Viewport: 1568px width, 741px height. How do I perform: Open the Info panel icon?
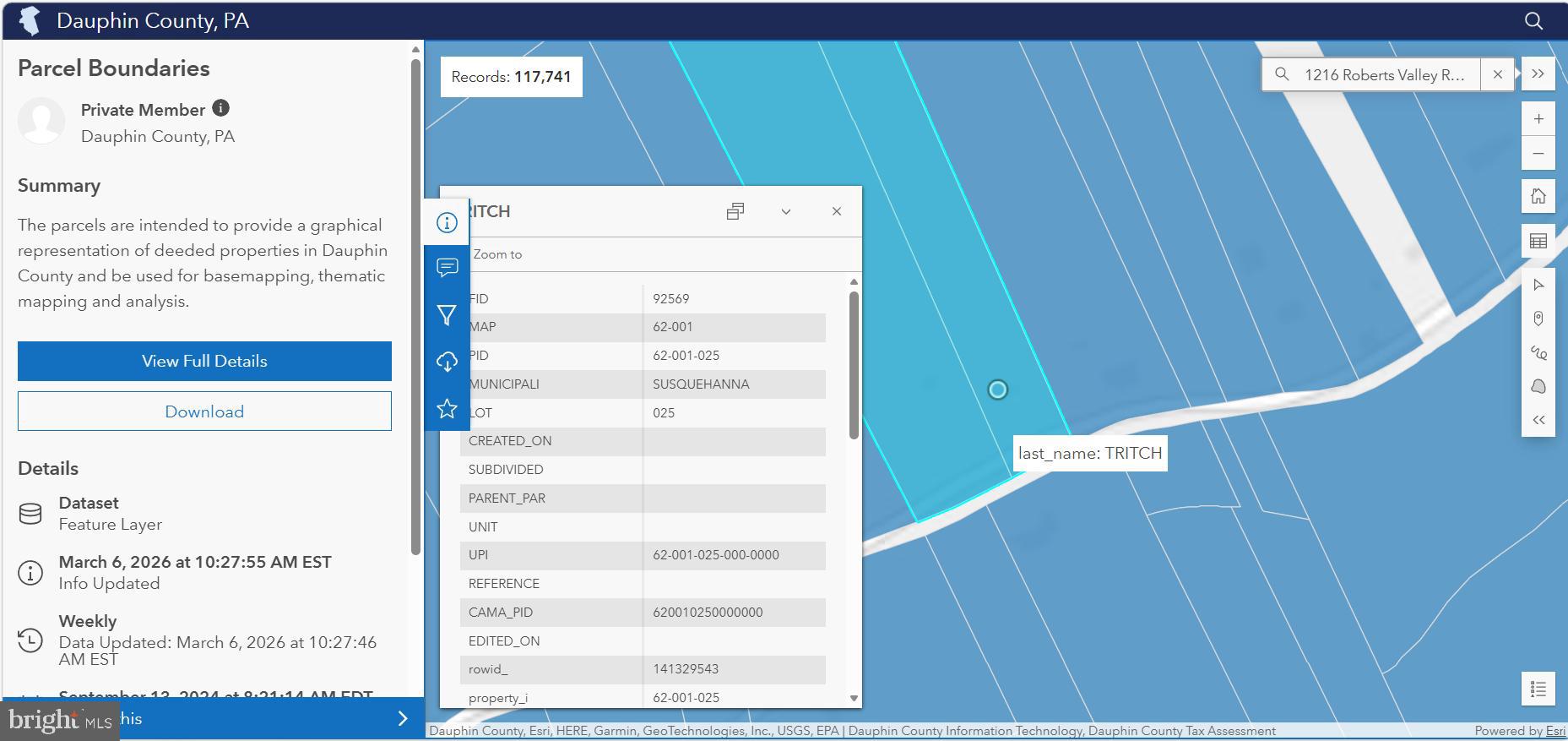click(x=447, y=222)
